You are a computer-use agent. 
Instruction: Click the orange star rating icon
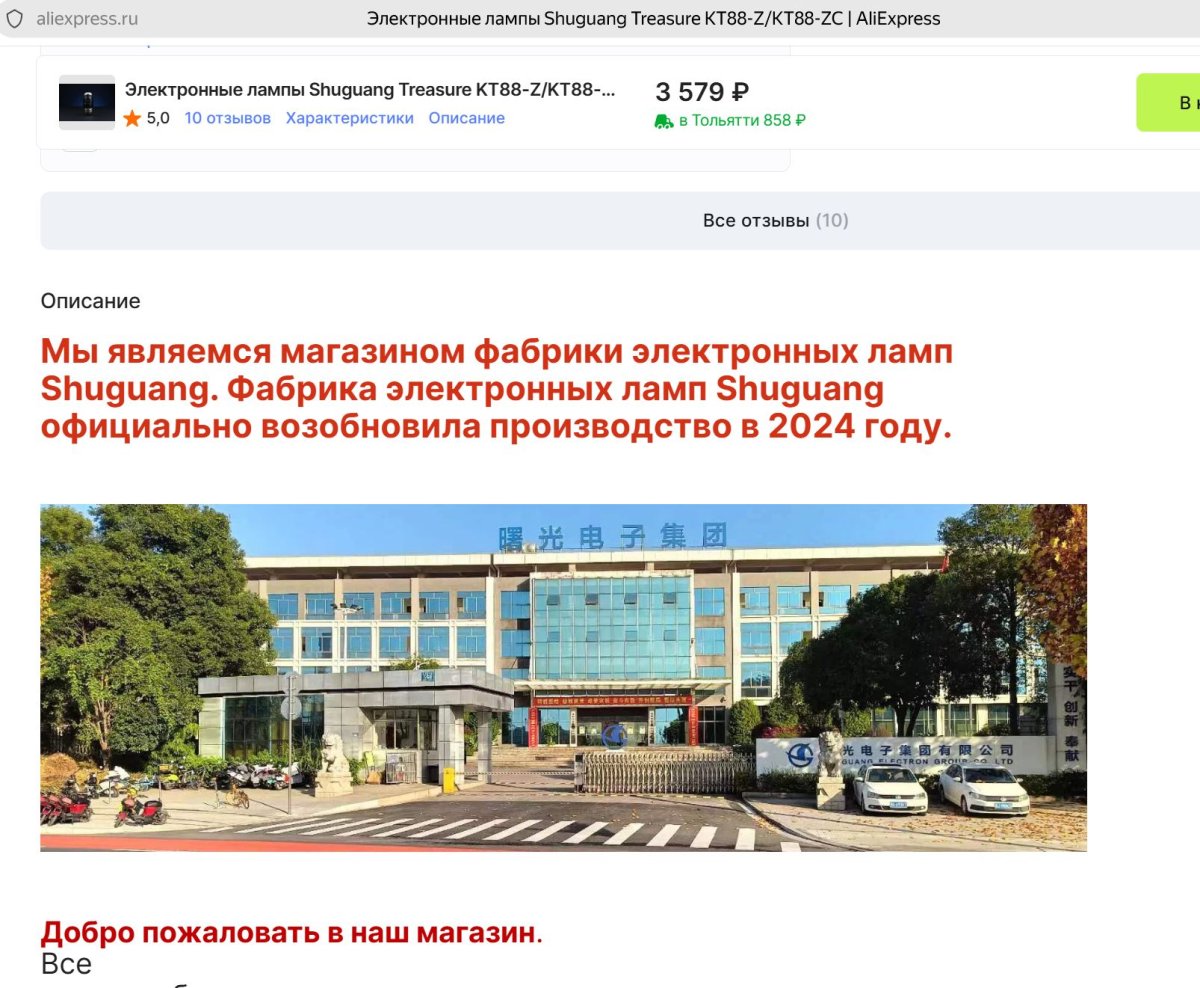(x=132, y=119)
